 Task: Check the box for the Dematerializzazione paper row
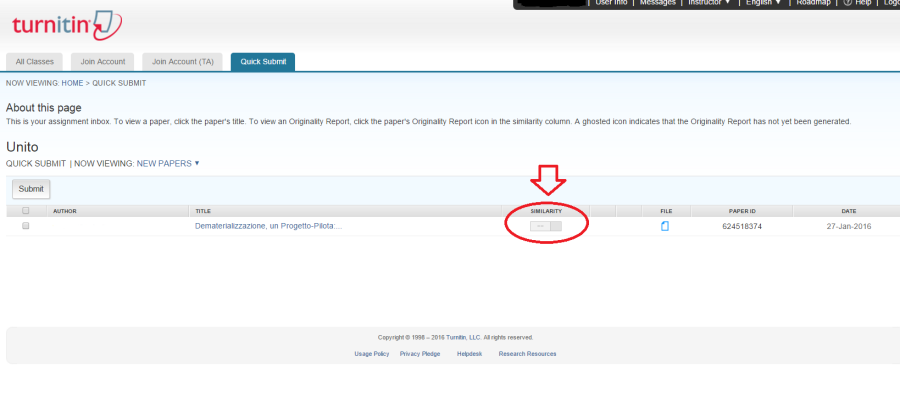point(26,226)
